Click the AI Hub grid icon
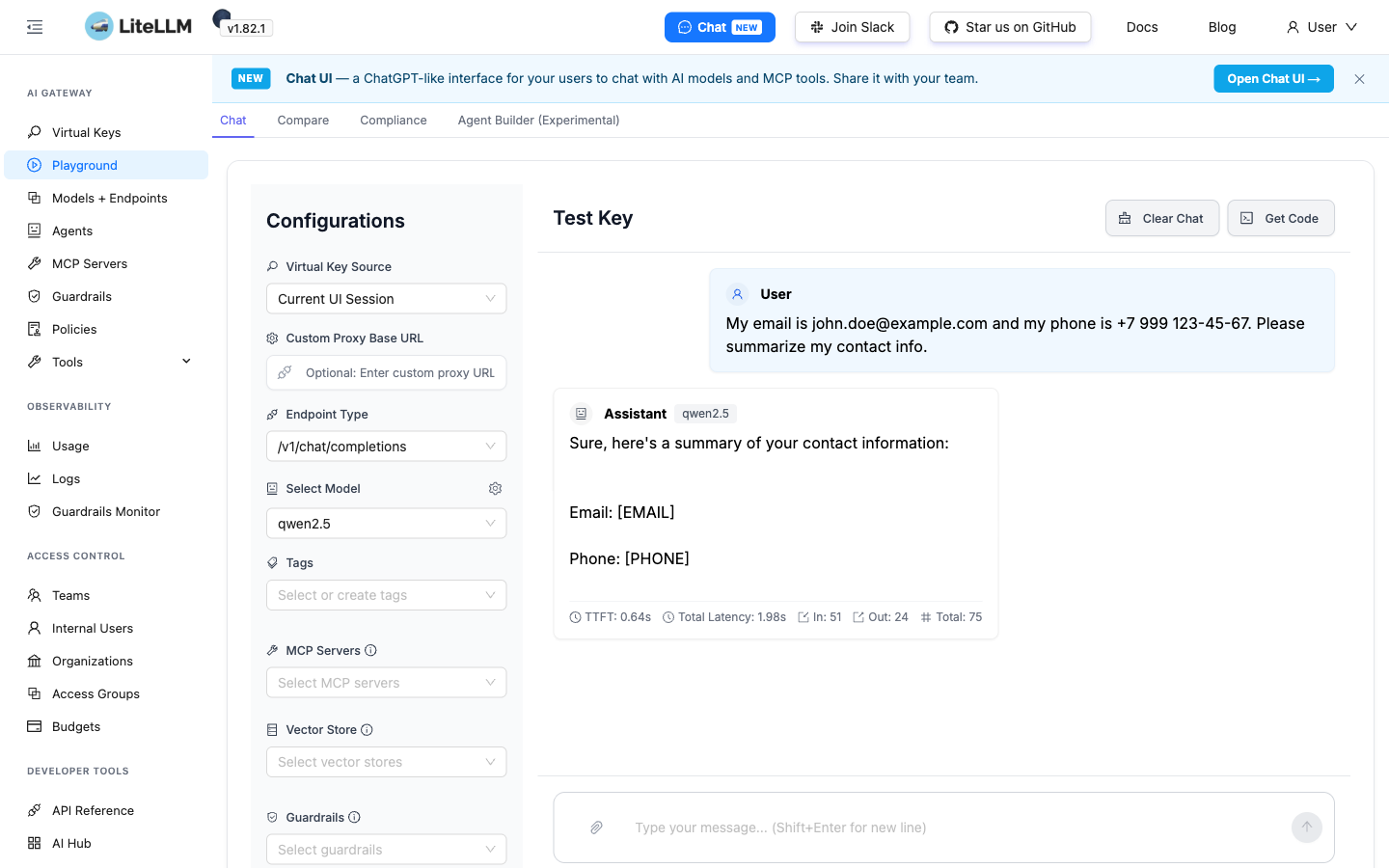Image resolution: width=1389 pixels, height=868 pixels. coord(35,843)
